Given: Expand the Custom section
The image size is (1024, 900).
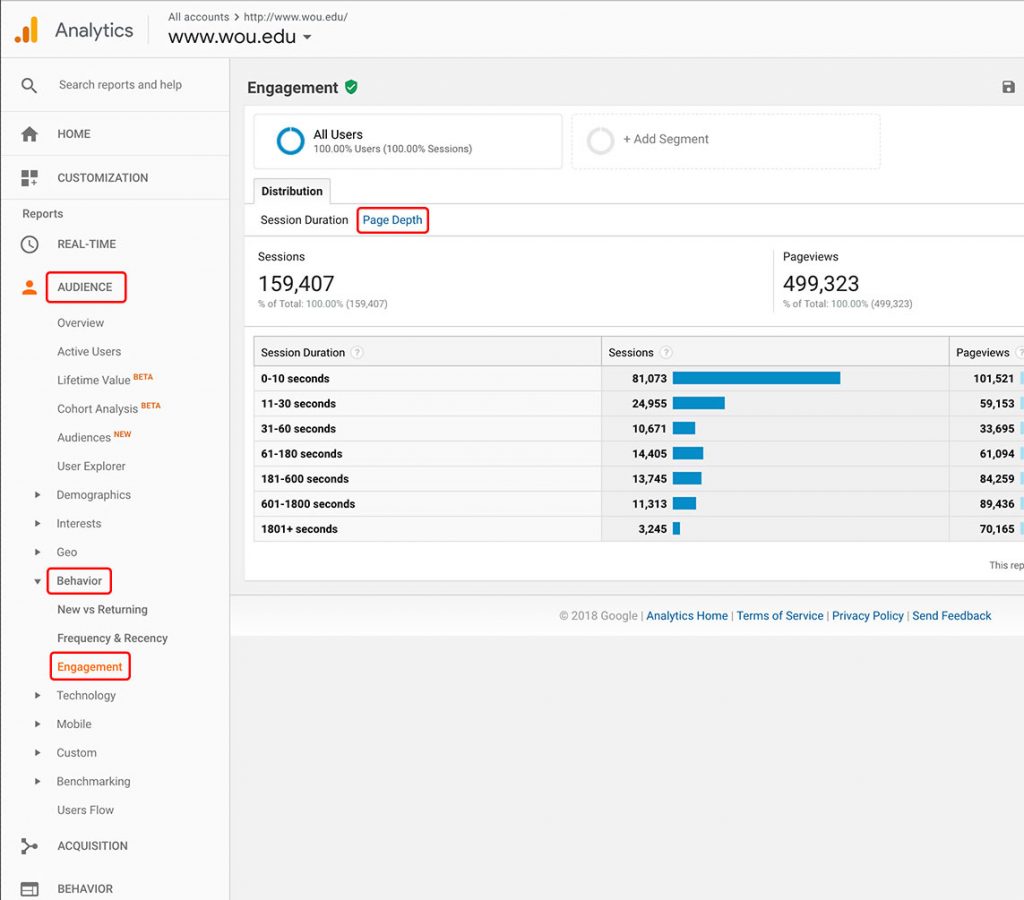Looking at the screenshot, I should [37, 753].
